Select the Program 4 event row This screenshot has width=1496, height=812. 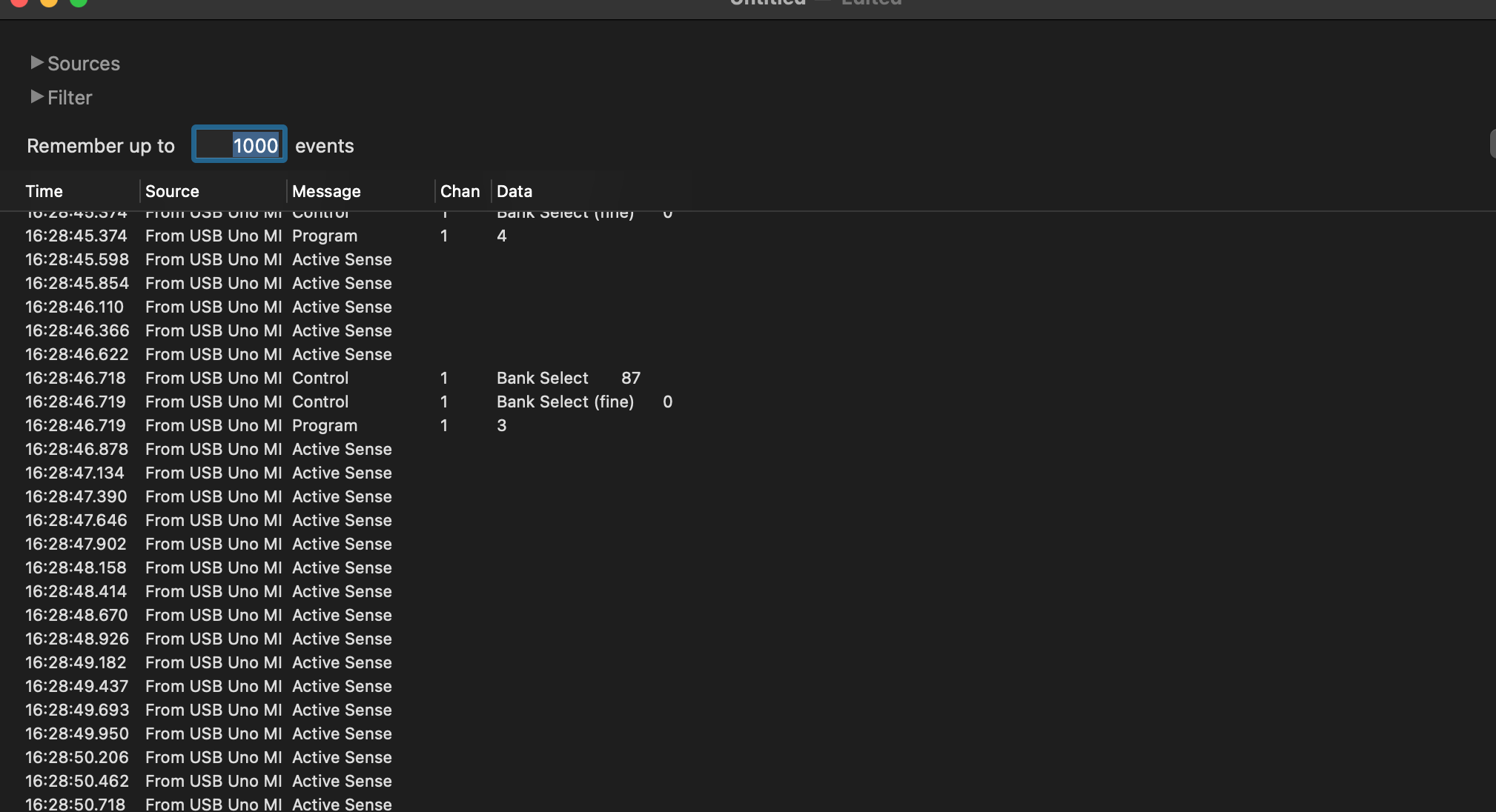(325, 236)
